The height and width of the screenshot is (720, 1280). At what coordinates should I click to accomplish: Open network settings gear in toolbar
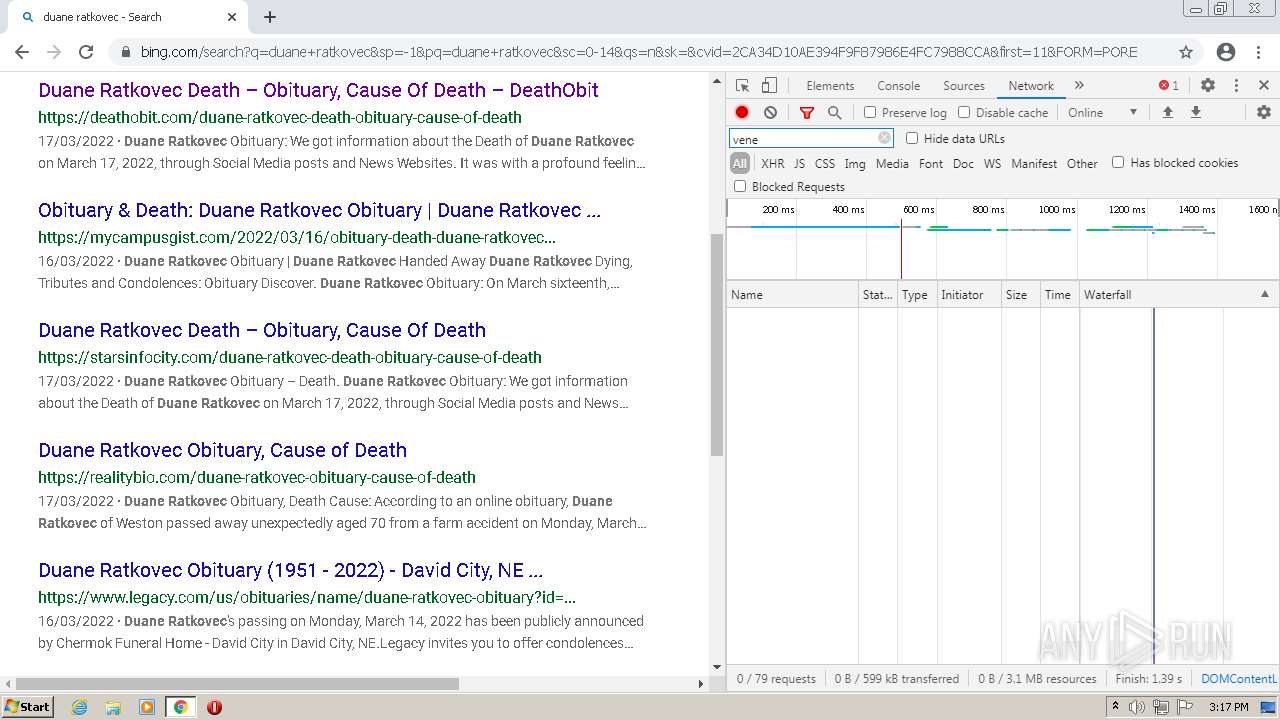coord(1264,113)
